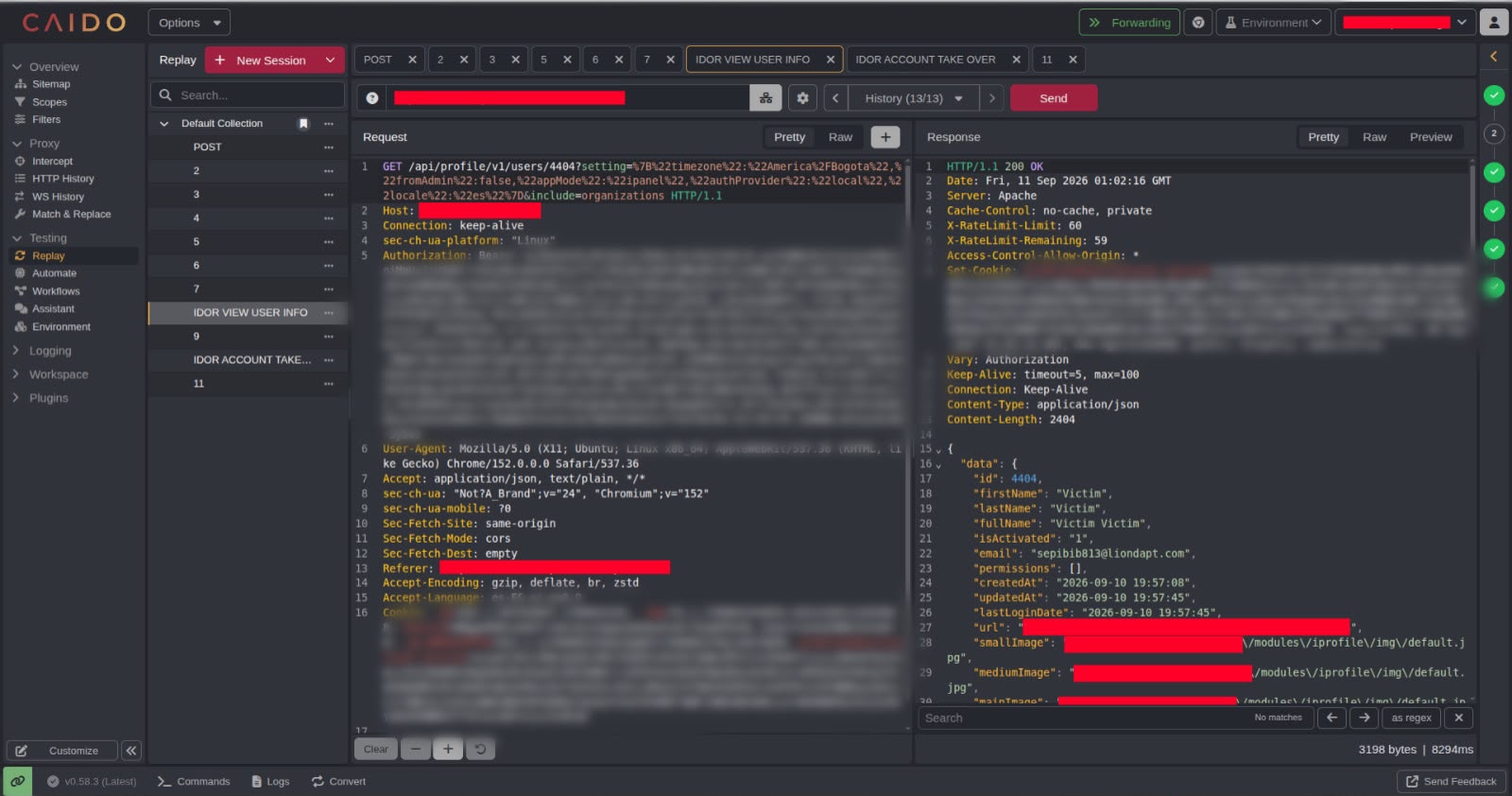
Task: Click the minus button beside Clear
Action: tap(415, 750)
